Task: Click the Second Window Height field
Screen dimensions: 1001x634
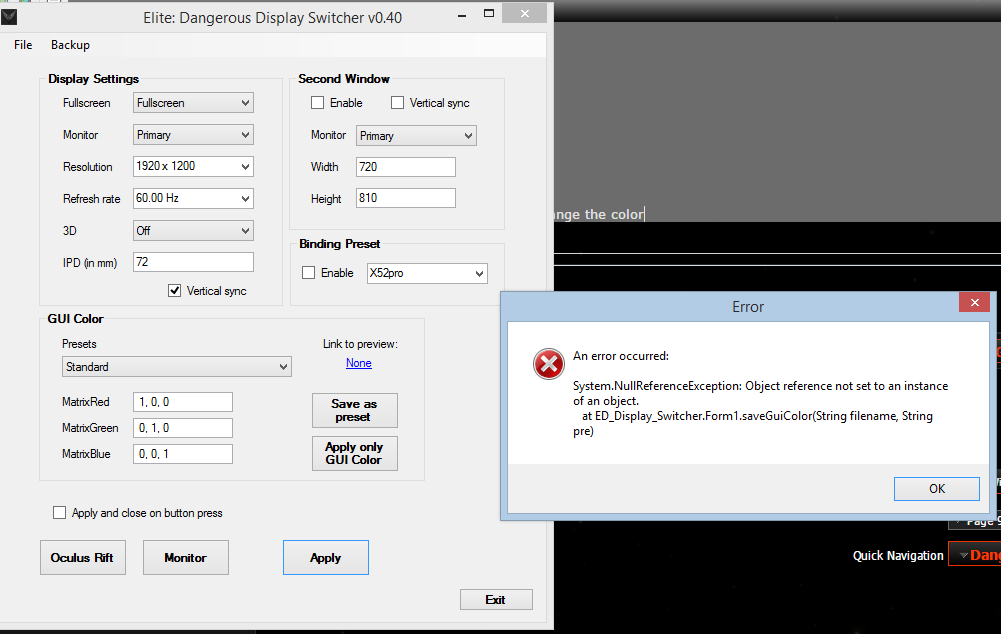Action: (406, 198)
